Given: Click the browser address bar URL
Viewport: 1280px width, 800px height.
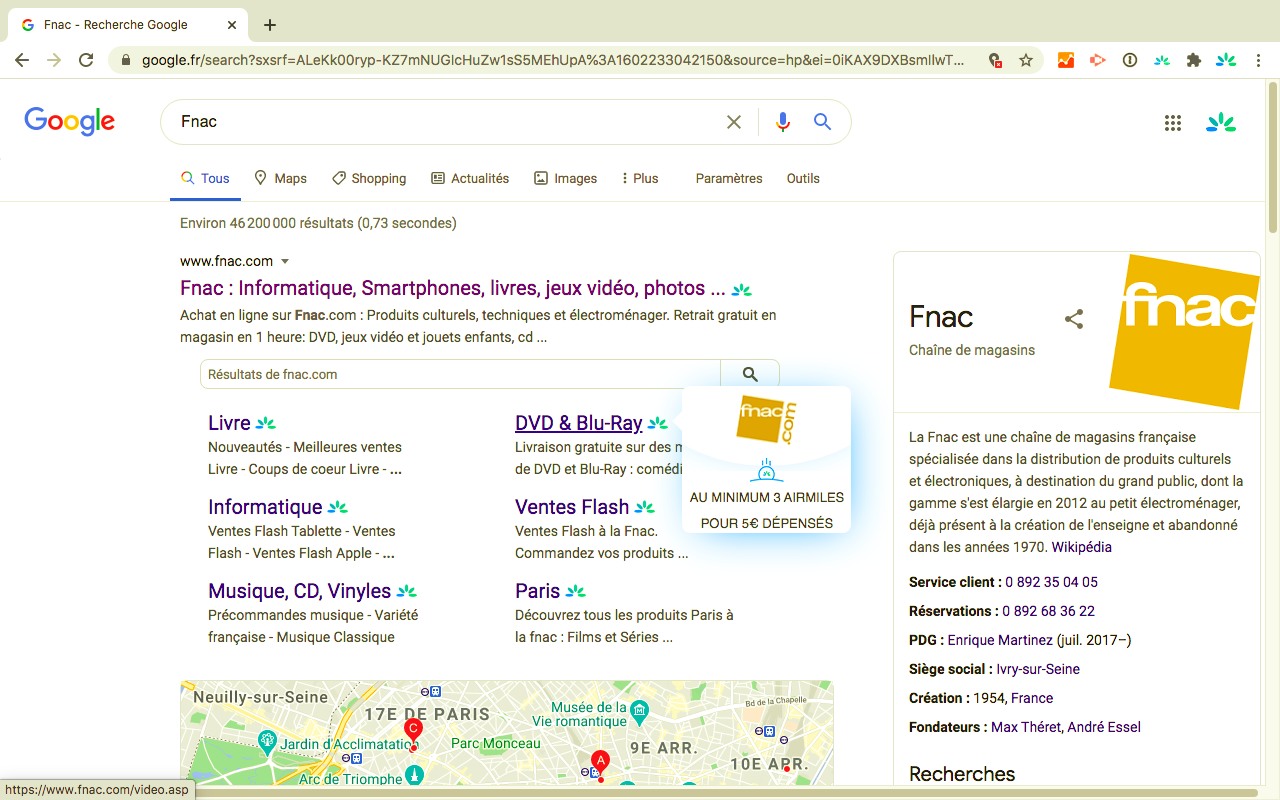Looking at the screenshot, I should click(x=553, y=60).
